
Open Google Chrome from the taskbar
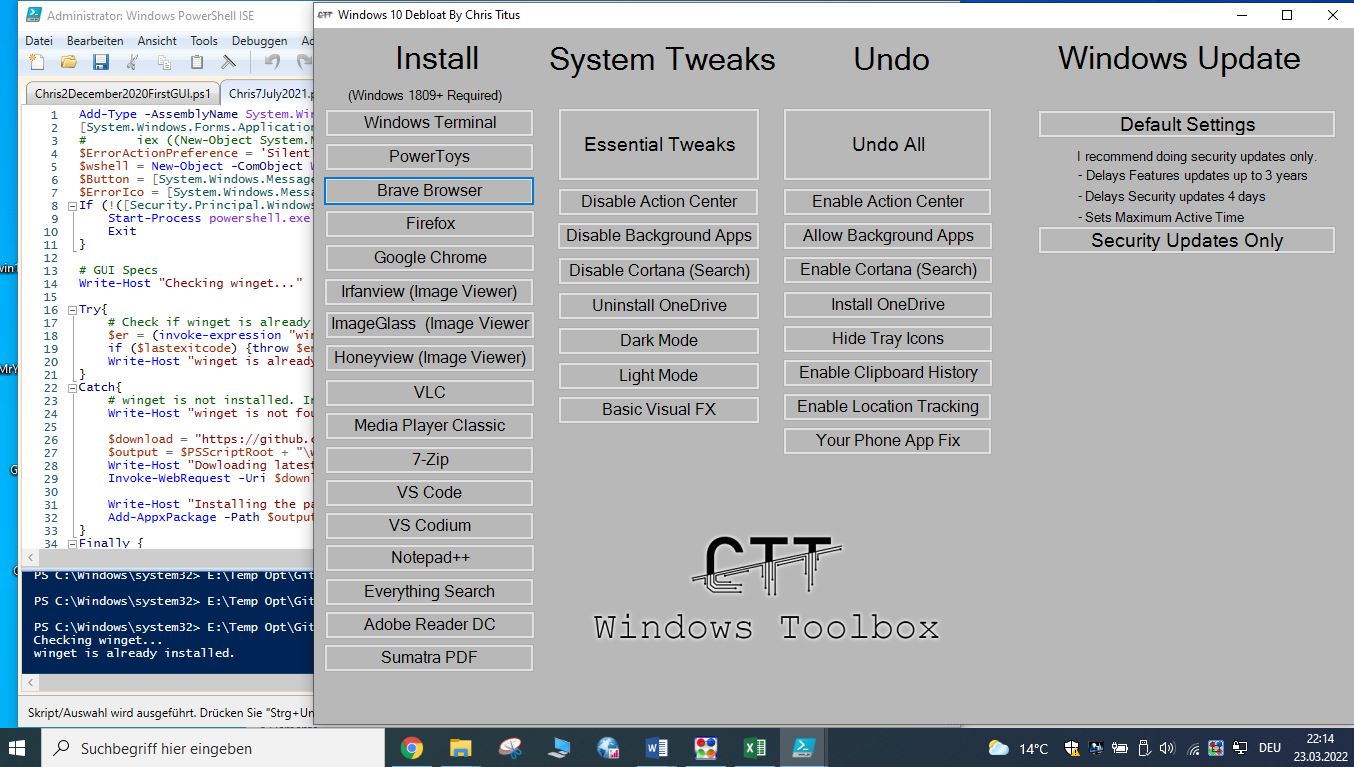coord(411,747)
